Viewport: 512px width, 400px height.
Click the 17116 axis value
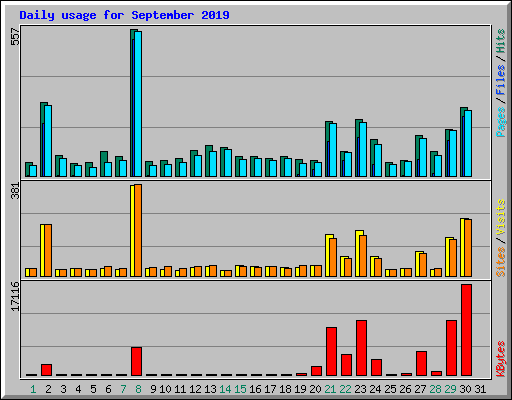point(15,296)
